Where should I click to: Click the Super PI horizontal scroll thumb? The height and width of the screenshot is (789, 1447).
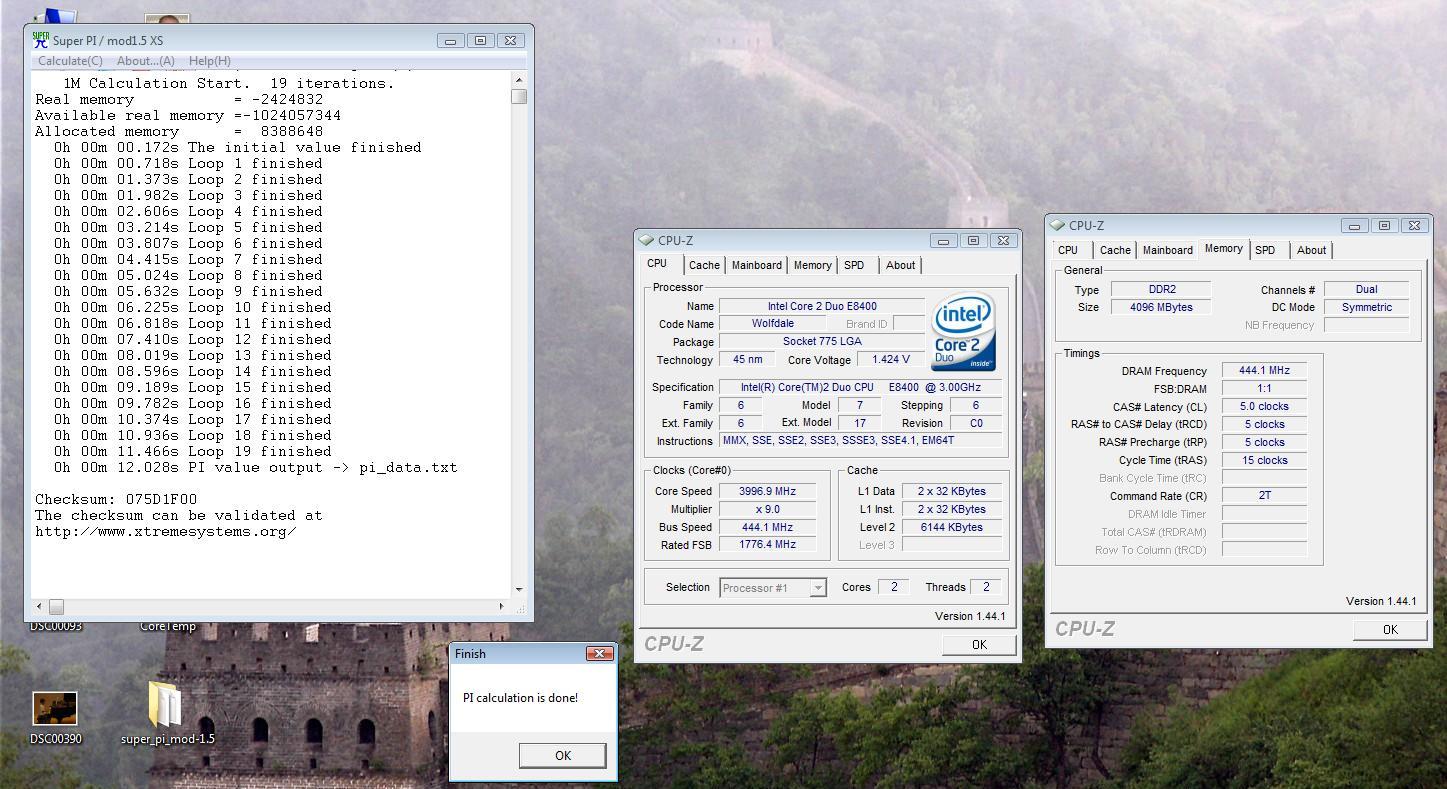point(56,606)
